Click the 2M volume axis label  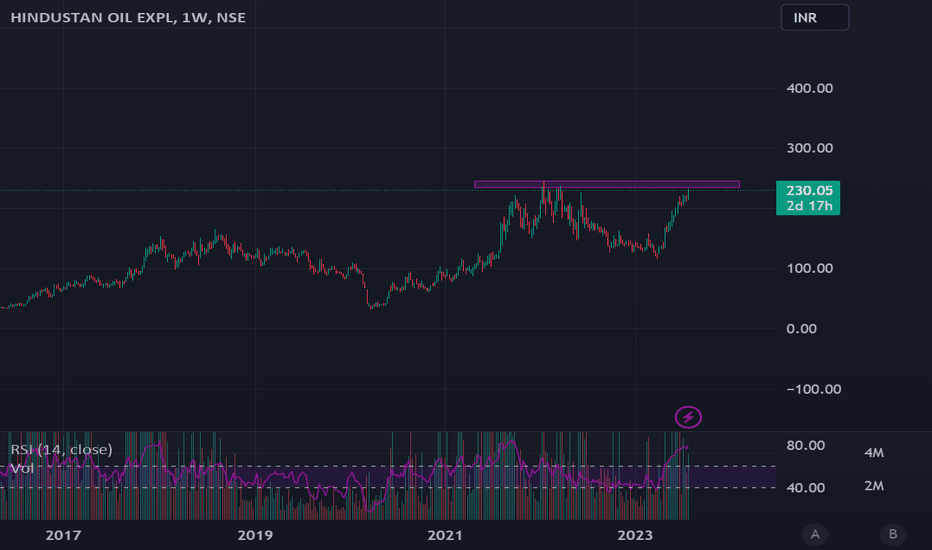pos(874,486)
